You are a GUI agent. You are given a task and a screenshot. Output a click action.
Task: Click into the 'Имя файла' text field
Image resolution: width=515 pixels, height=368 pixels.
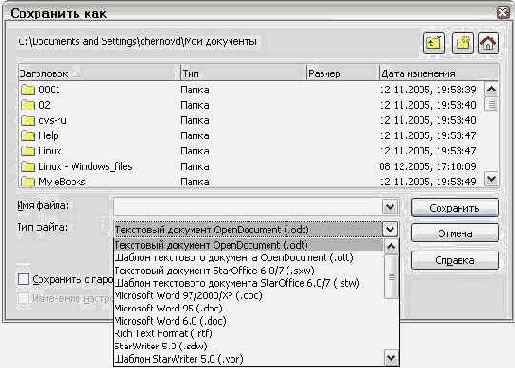pyautogui.click(x=248, y=207)
